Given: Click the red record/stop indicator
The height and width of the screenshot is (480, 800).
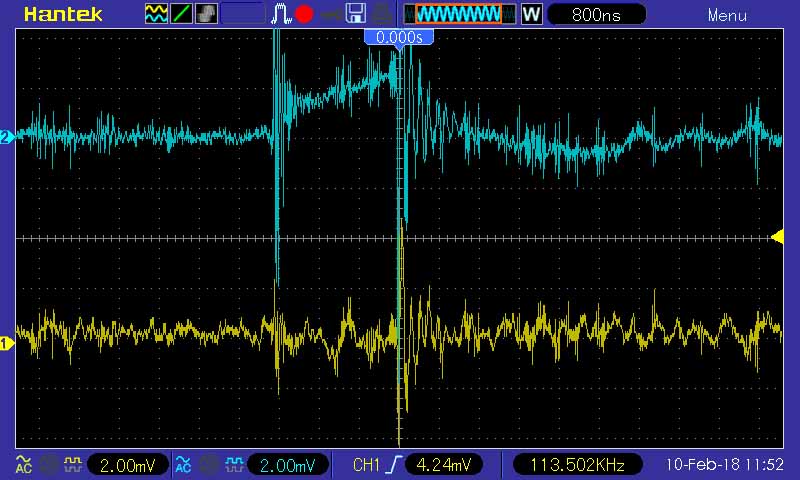Looking at the screenshot, I should coord(304,14).
